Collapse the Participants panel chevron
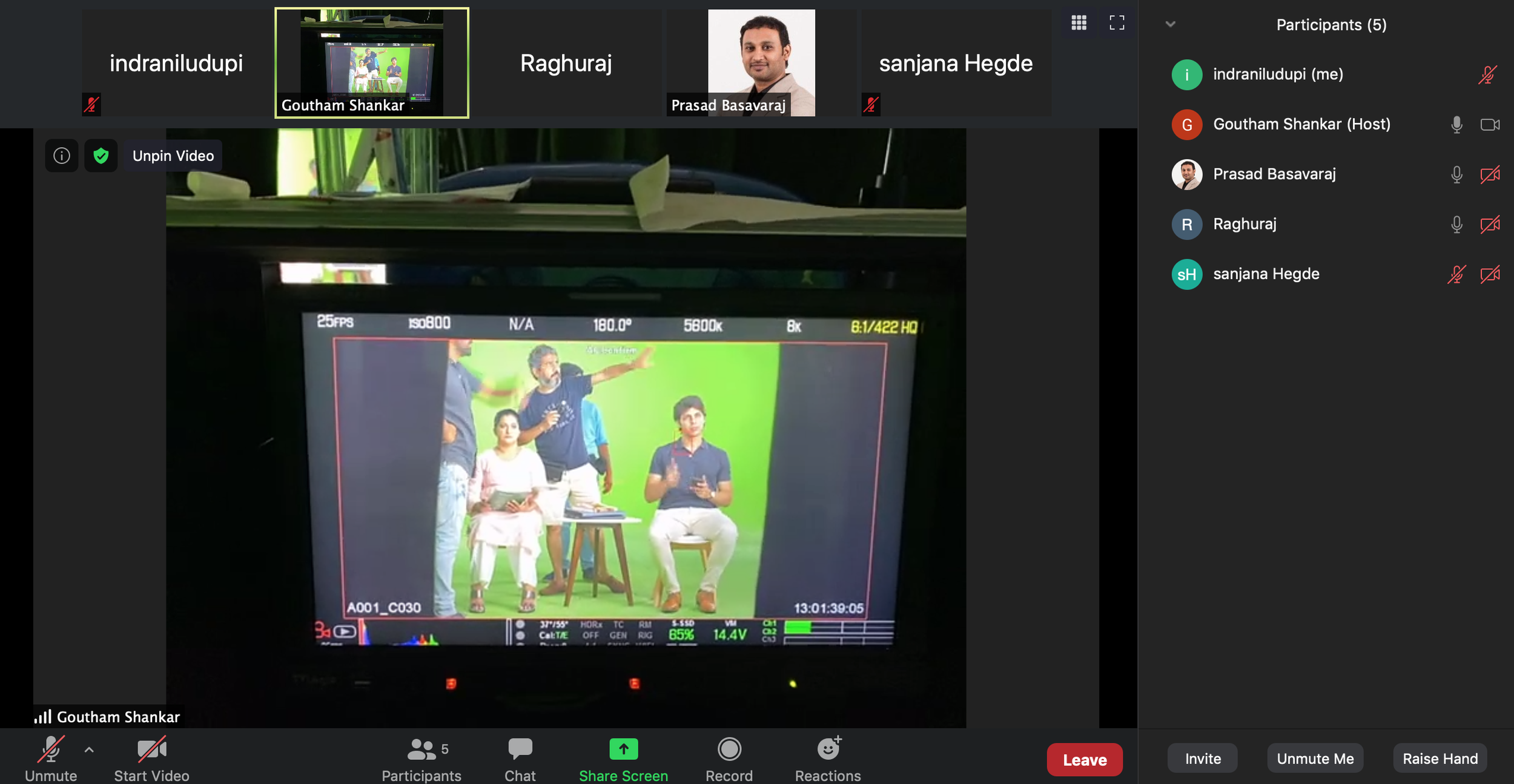The width and height of the screenshot is (1514, 784). point(1170,24)
